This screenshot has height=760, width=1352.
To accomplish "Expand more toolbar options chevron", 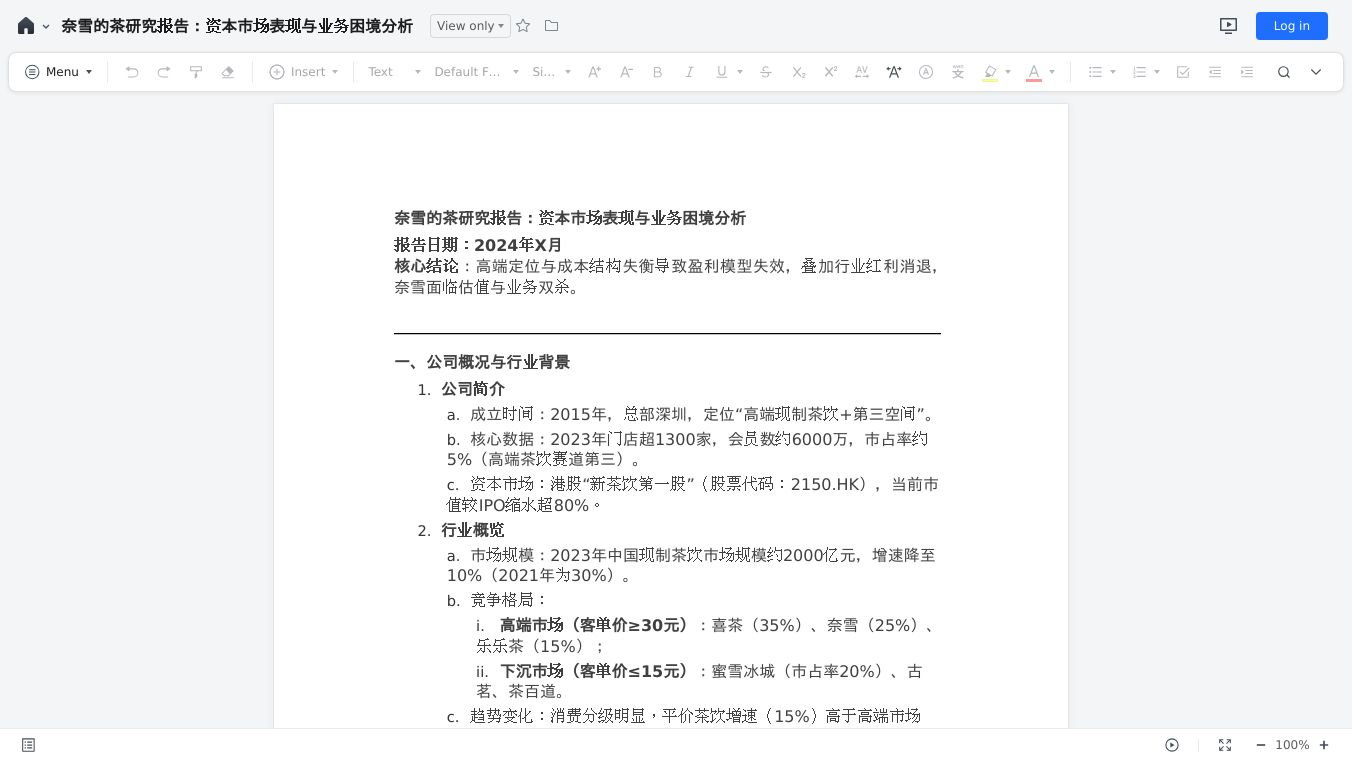I will [1316, 72].
